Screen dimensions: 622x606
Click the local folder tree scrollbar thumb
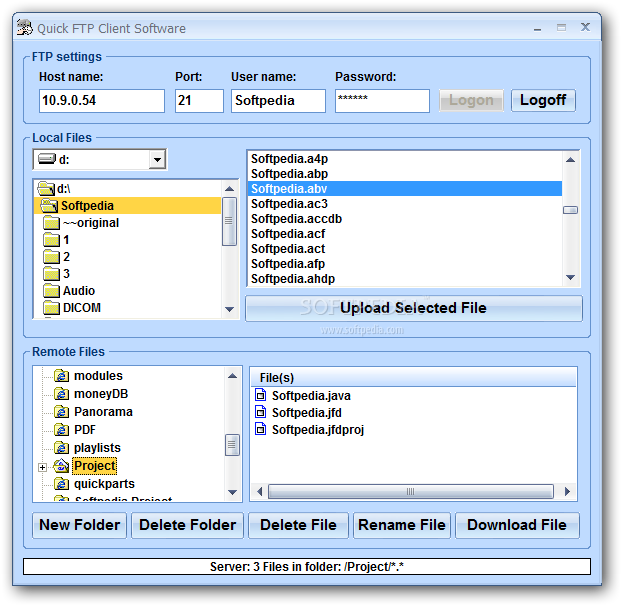pos(229,221)
